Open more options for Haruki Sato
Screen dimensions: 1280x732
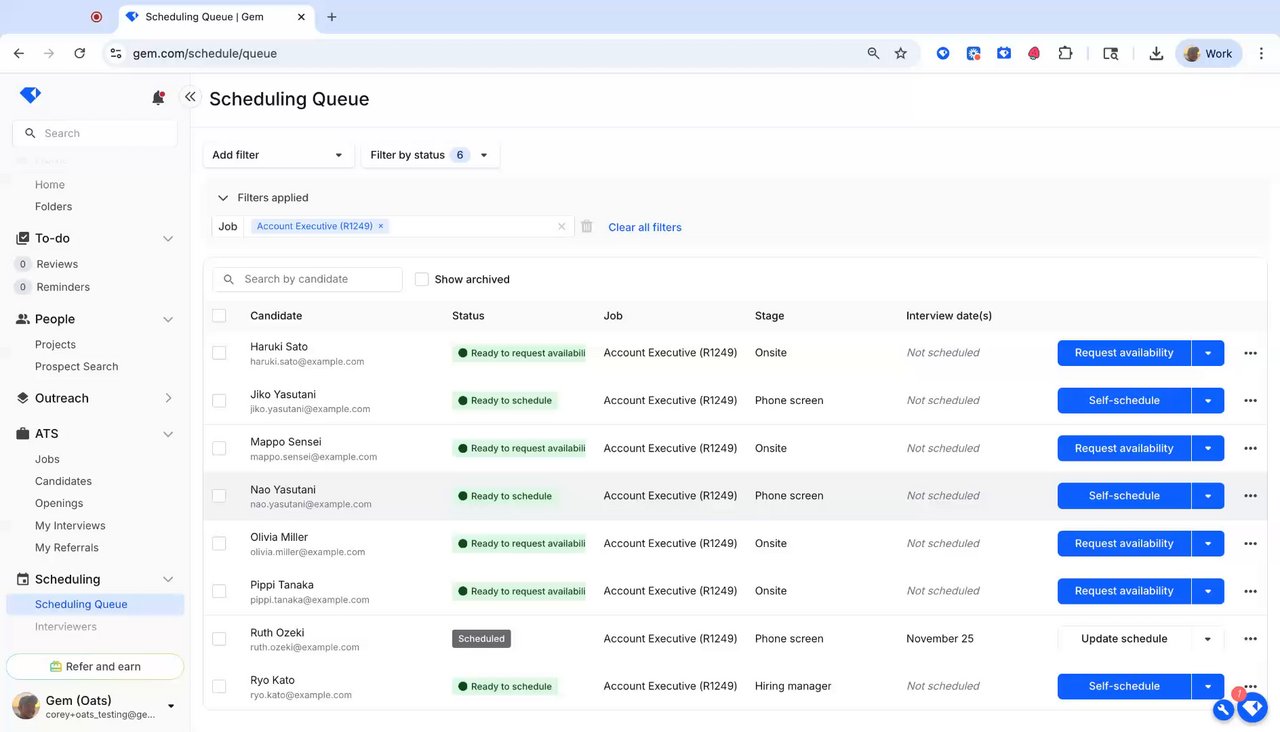(x=1250, y=353)
